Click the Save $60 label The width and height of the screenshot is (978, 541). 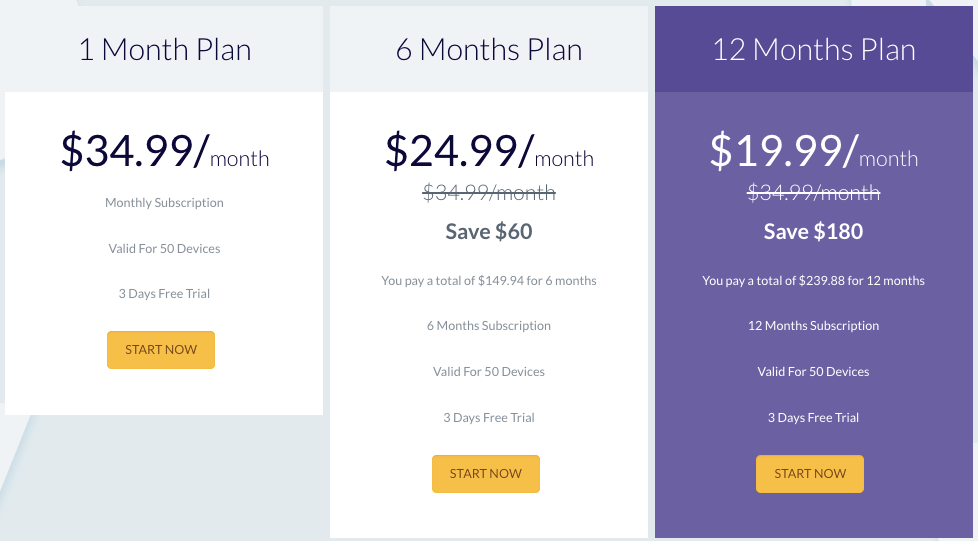click(489, 232)
